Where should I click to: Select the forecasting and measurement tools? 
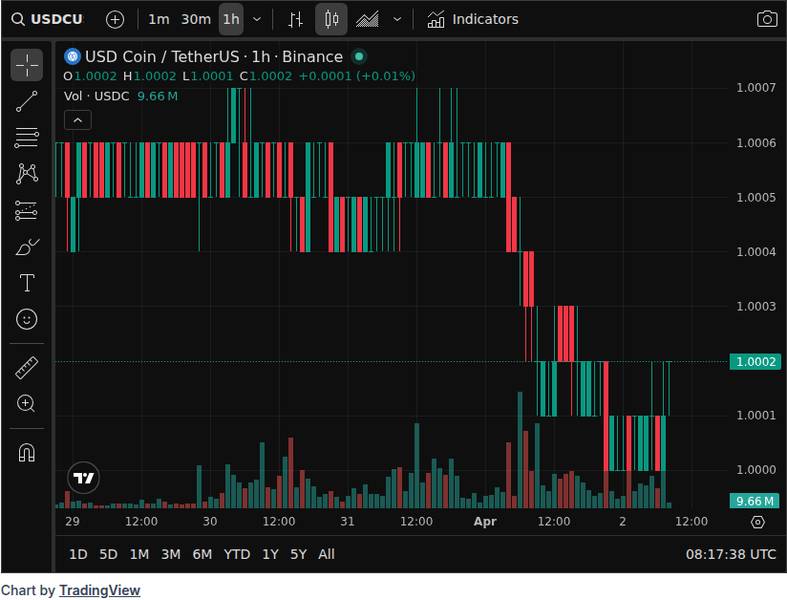click(27, 210)
